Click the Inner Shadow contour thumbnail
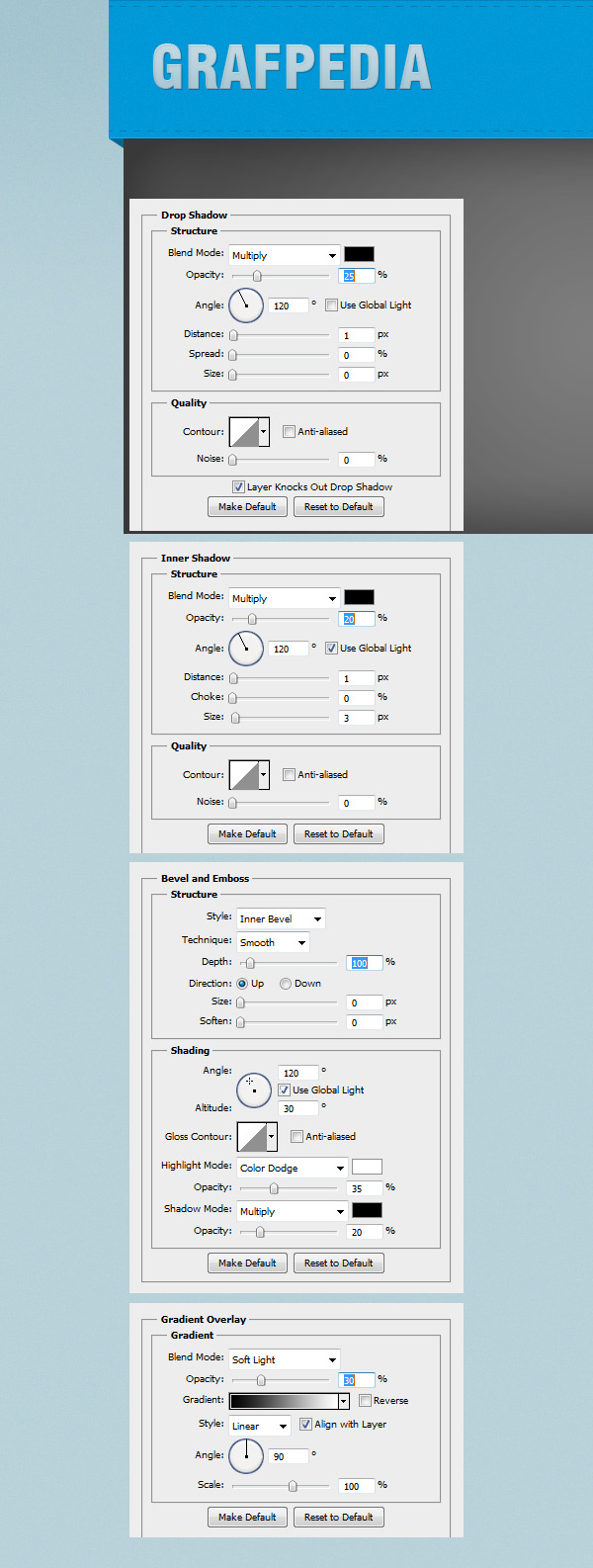Image resolution: width=593 pixels, height=1568 pixels. point(243,775)
